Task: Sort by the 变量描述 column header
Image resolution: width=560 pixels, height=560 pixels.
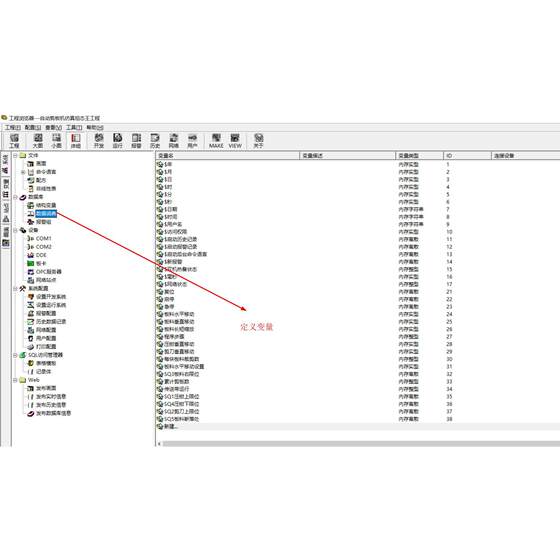Action: [x=348, y=156]
